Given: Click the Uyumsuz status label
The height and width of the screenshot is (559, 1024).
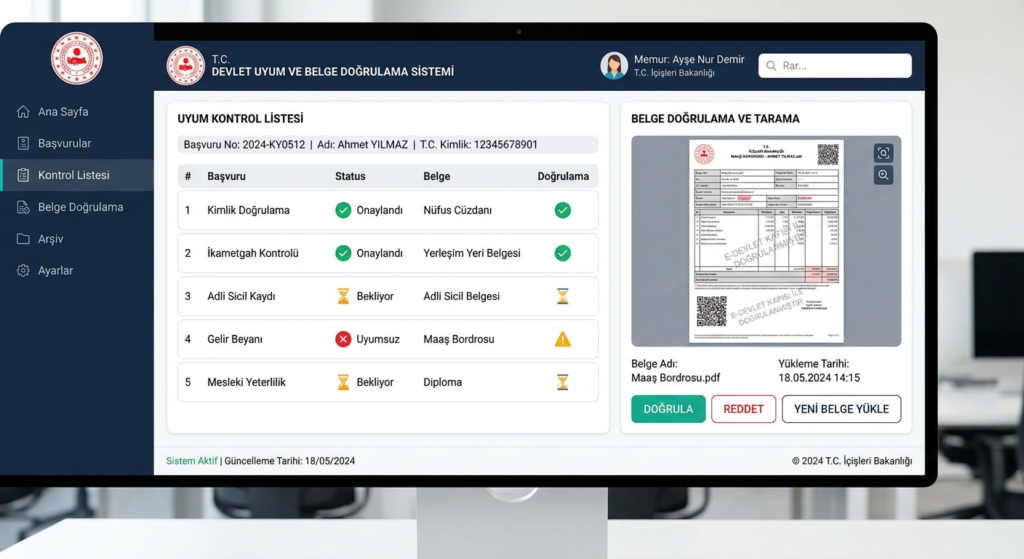Looking at the screenshot, I should click(x=377, y=340).
